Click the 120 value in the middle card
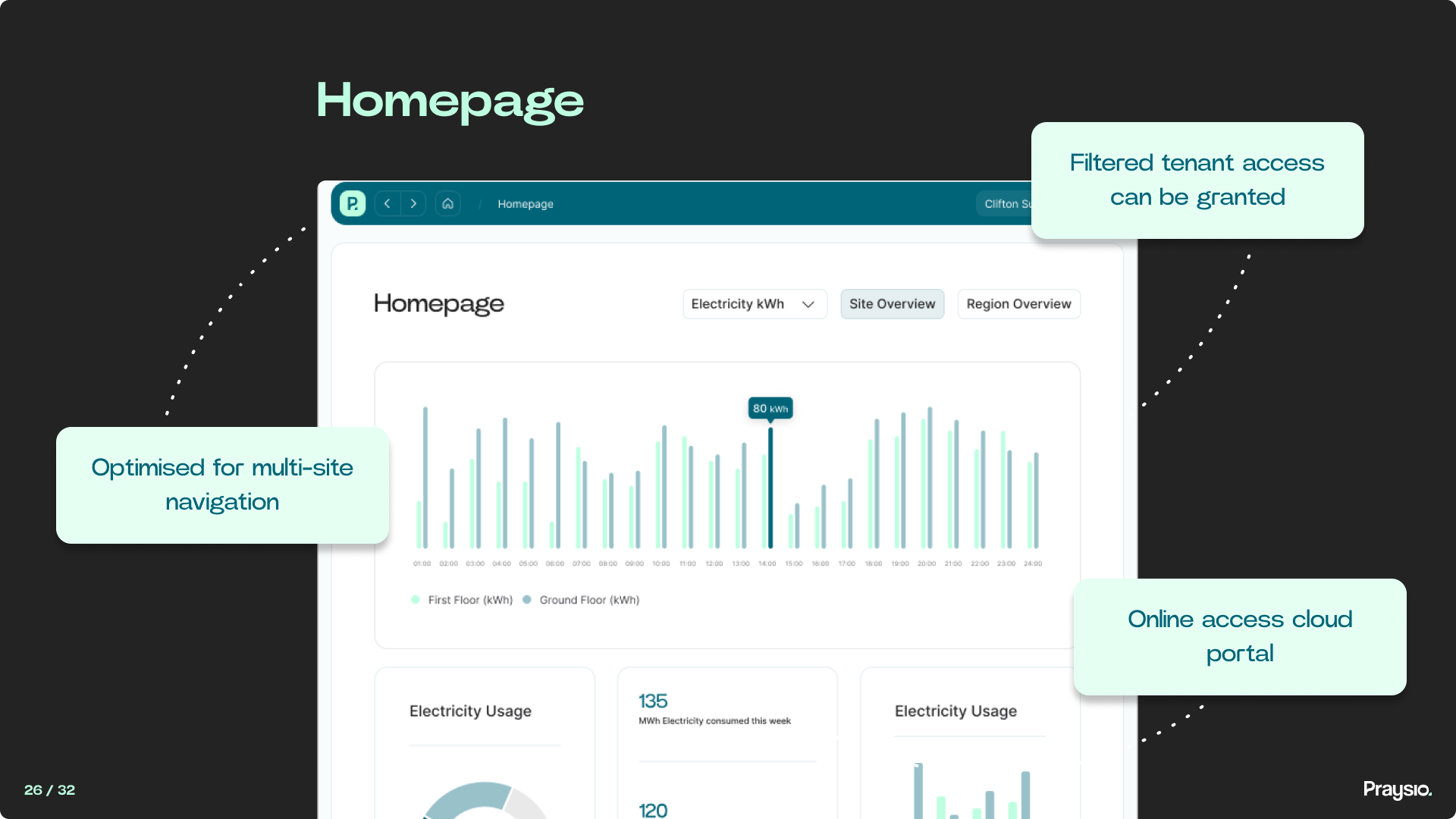The image size is (1456, 819). tap(653, 810)
